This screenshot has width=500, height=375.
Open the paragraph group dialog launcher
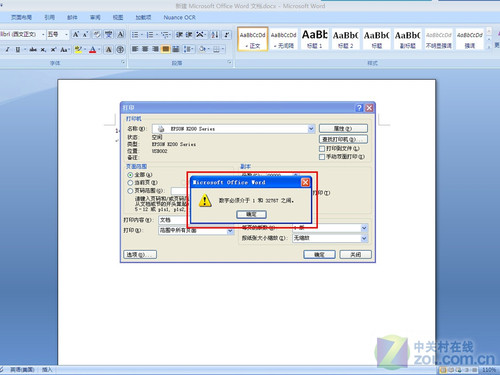pos(229,62)
